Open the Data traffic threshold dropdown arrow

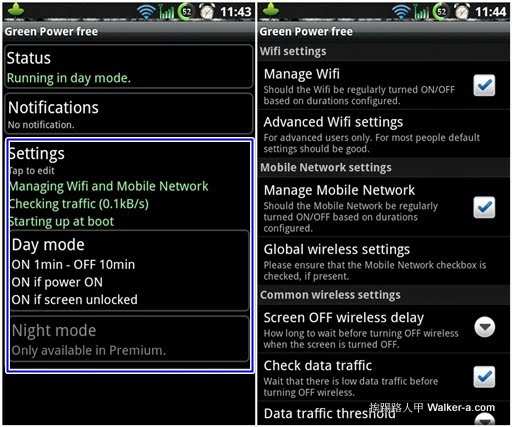point(485,419)
